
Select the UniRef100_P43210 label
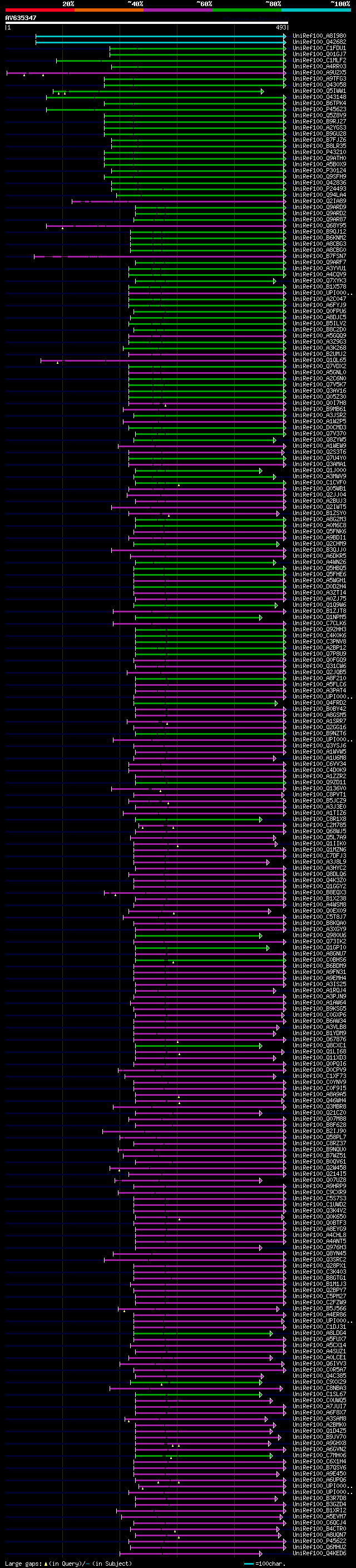(319, 152)
